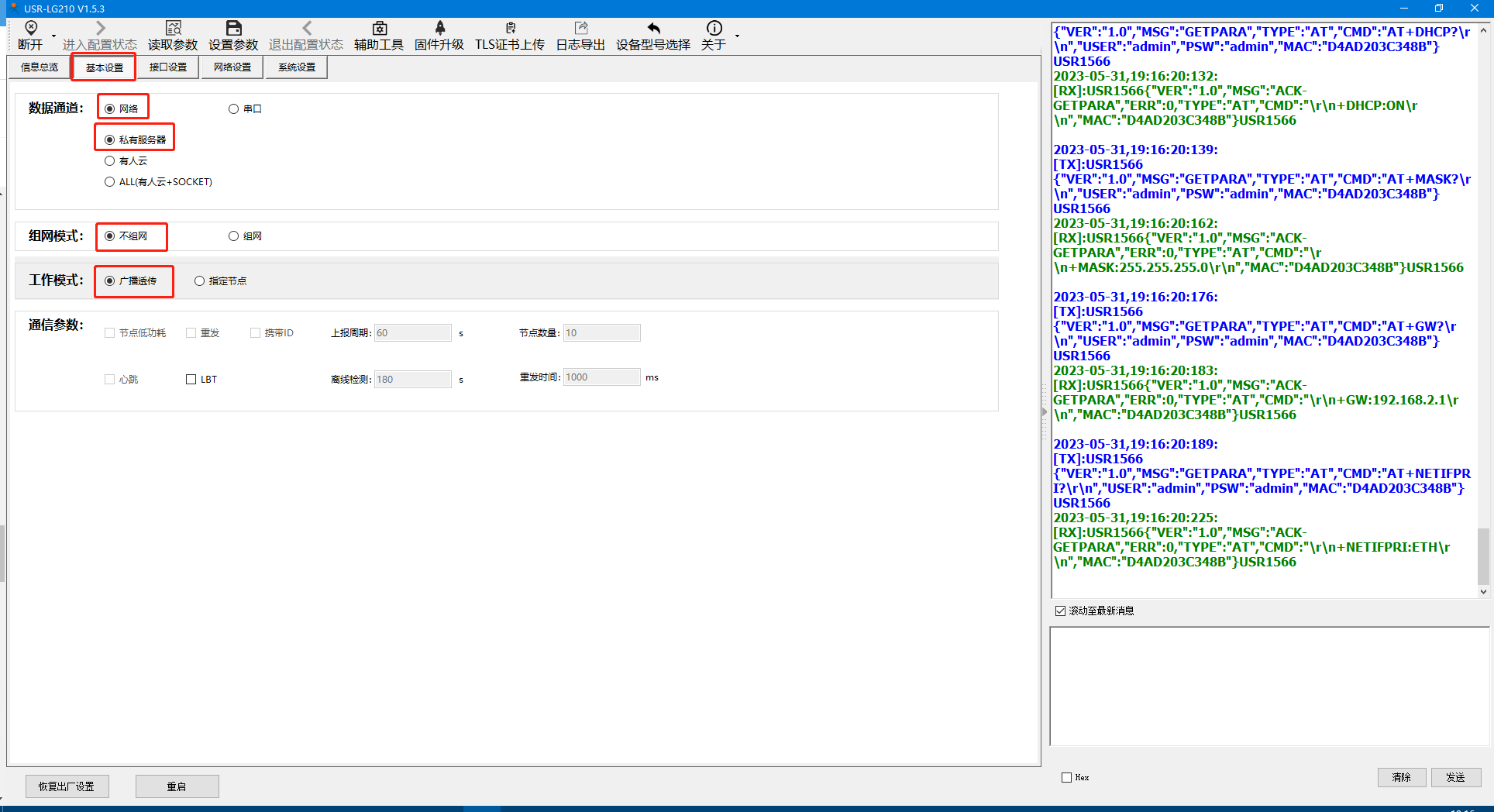Switch to the 网络设置 tab
The height and width of the screenshot is (812, 1494).
pyautogui.click(x=232, y=67)
